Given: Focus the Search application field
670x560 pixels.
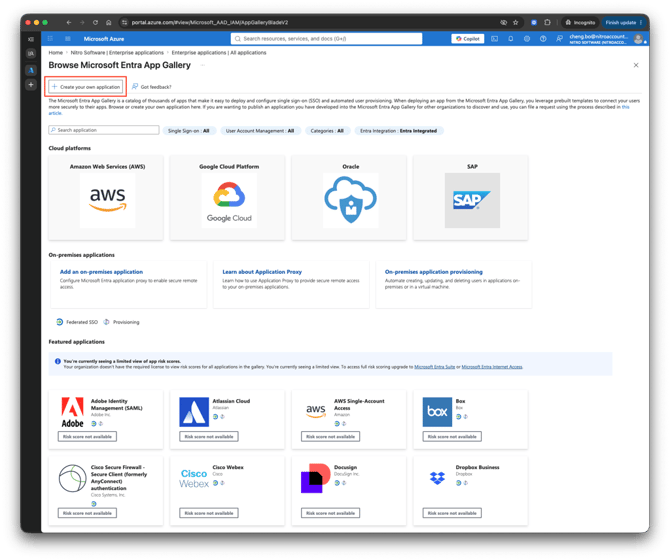Looking at the screenshot, I should (104, 130).
